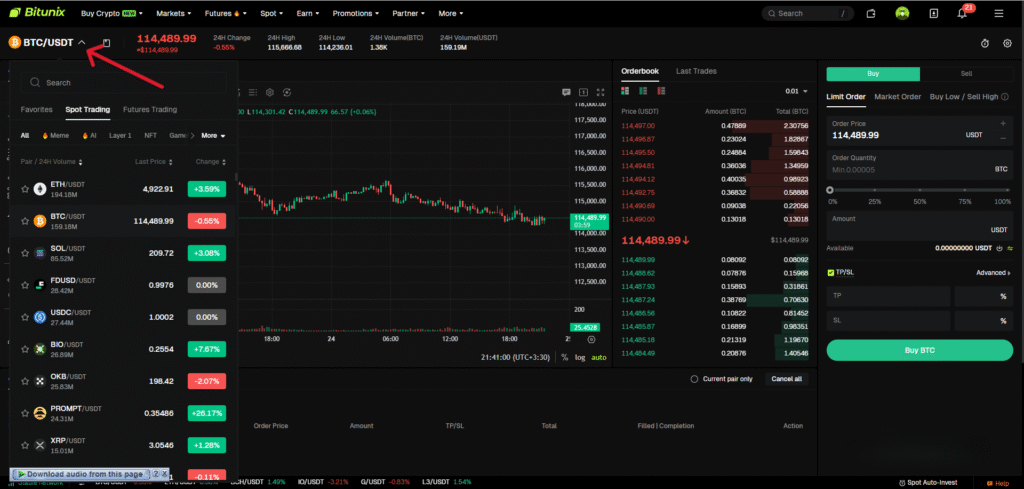Click the order quantity percentage slider handle
This screenshot has width=1024, height=489.
pos(829,190)
